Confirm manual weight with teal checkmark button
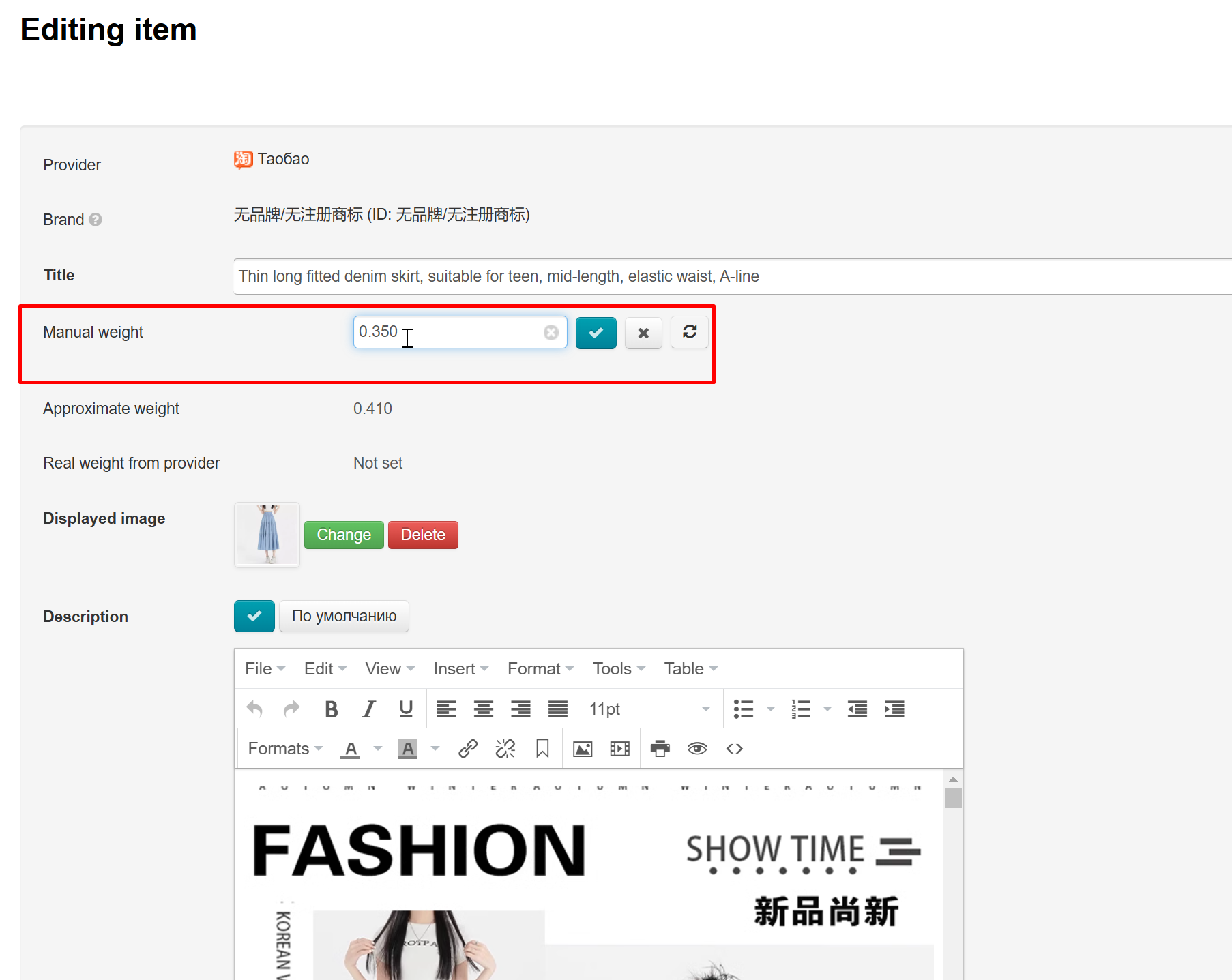 (596, 333)
